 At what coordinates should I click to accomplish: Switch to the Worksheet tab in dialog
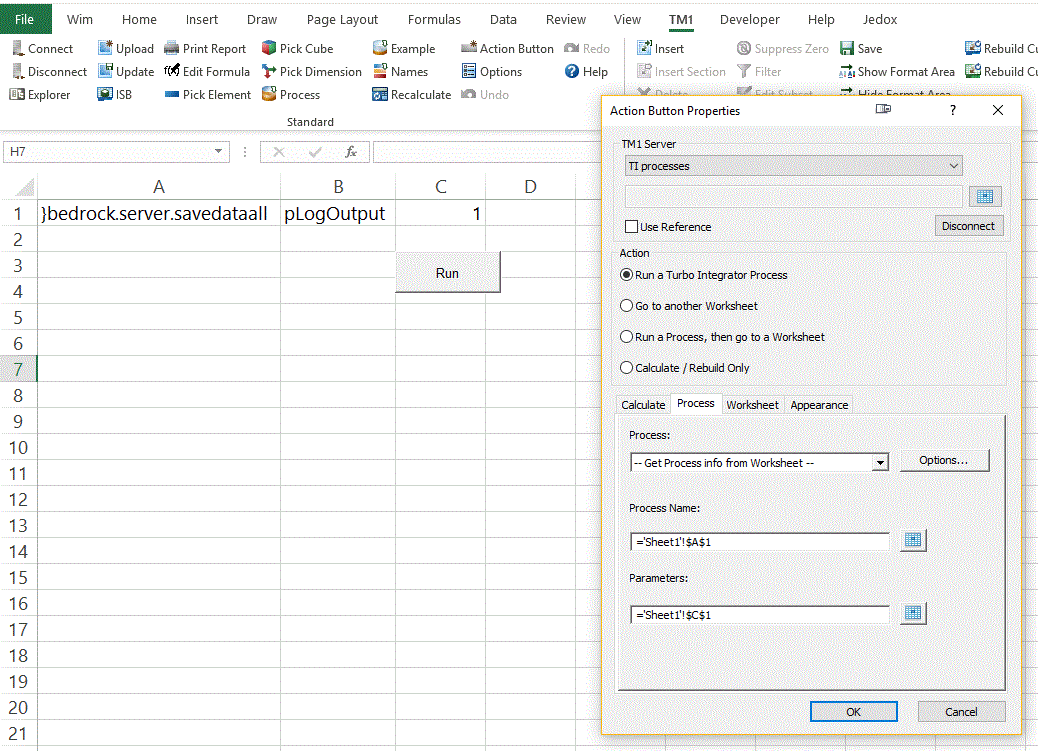(752, 405)
